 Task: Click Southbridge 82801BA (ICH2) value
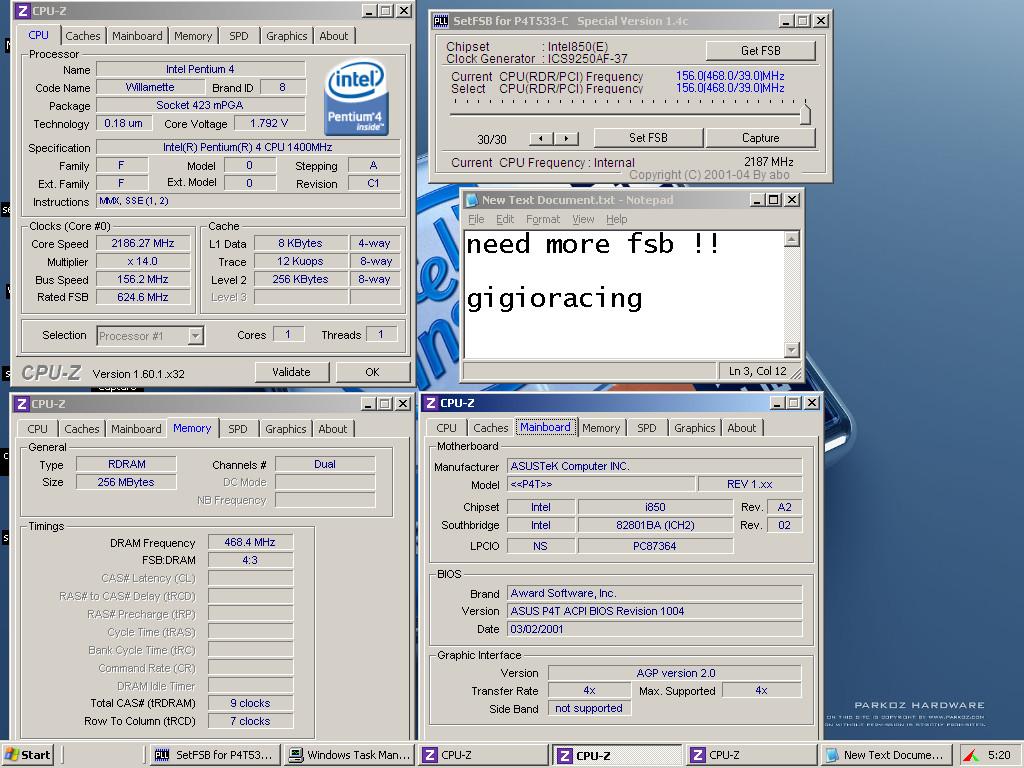[x=655, y=525]
